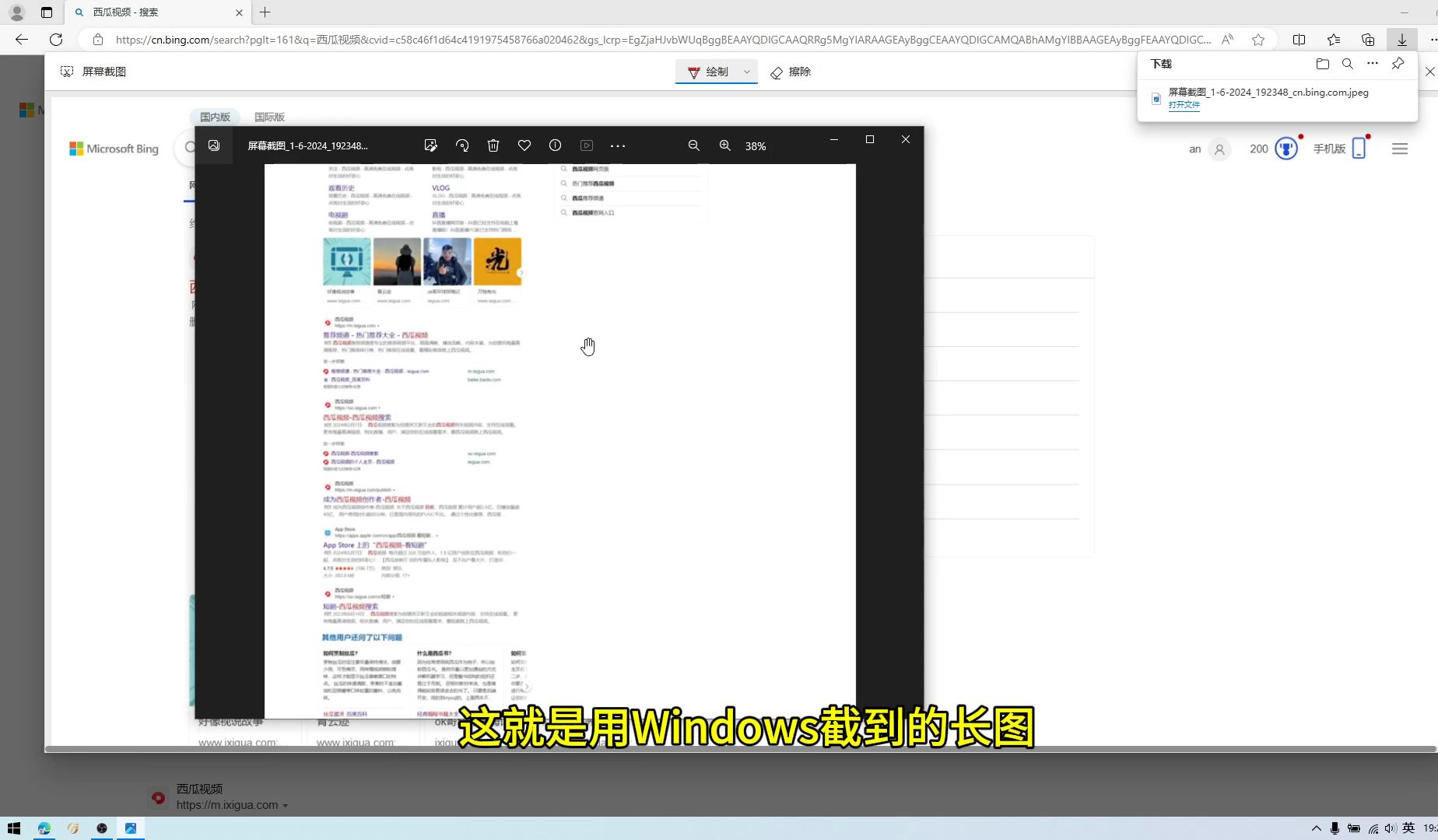Close the 西瓜视频 - 搜索 tab

(239, 12)
